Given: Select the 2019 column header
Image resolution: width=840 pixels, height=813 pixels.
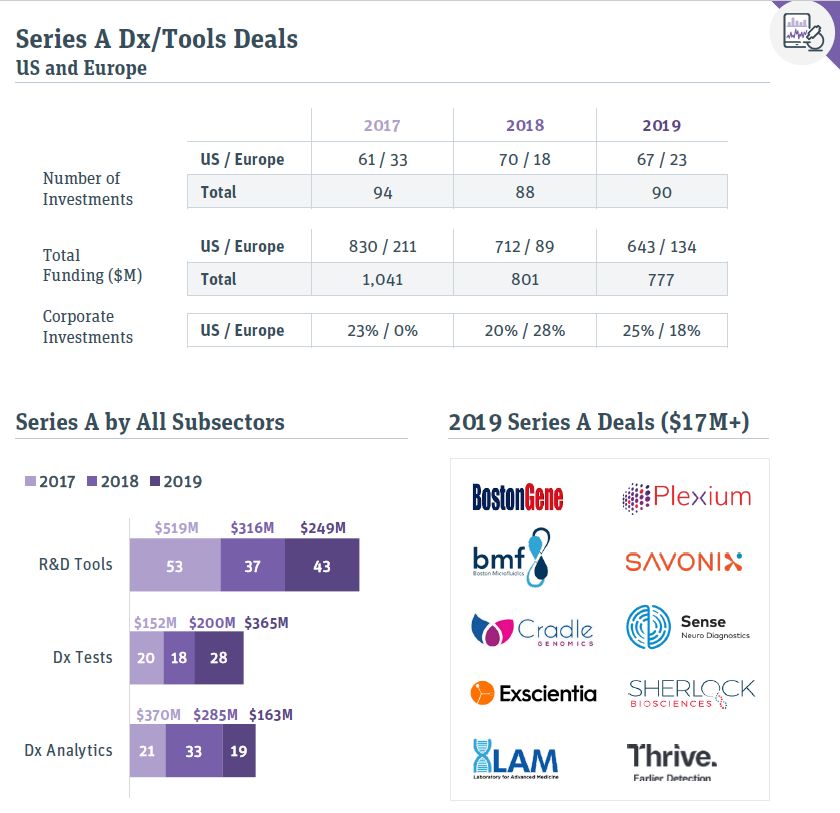Looking at the screenshot, I should coord(662,125).
